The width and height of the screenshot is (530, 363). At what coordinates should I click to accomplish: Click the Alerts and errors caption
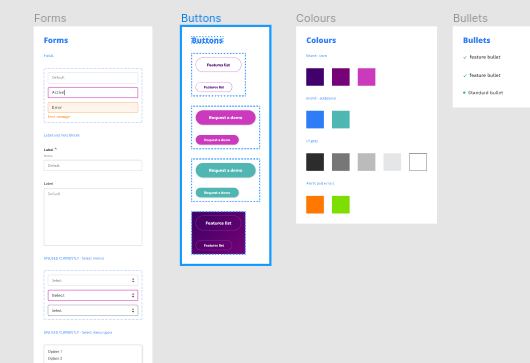tap(320, 184)
